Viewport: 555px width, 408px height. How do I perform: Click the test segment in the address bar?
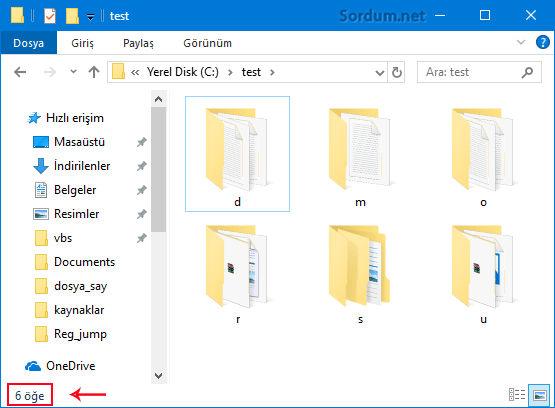[x=251, y=72]
